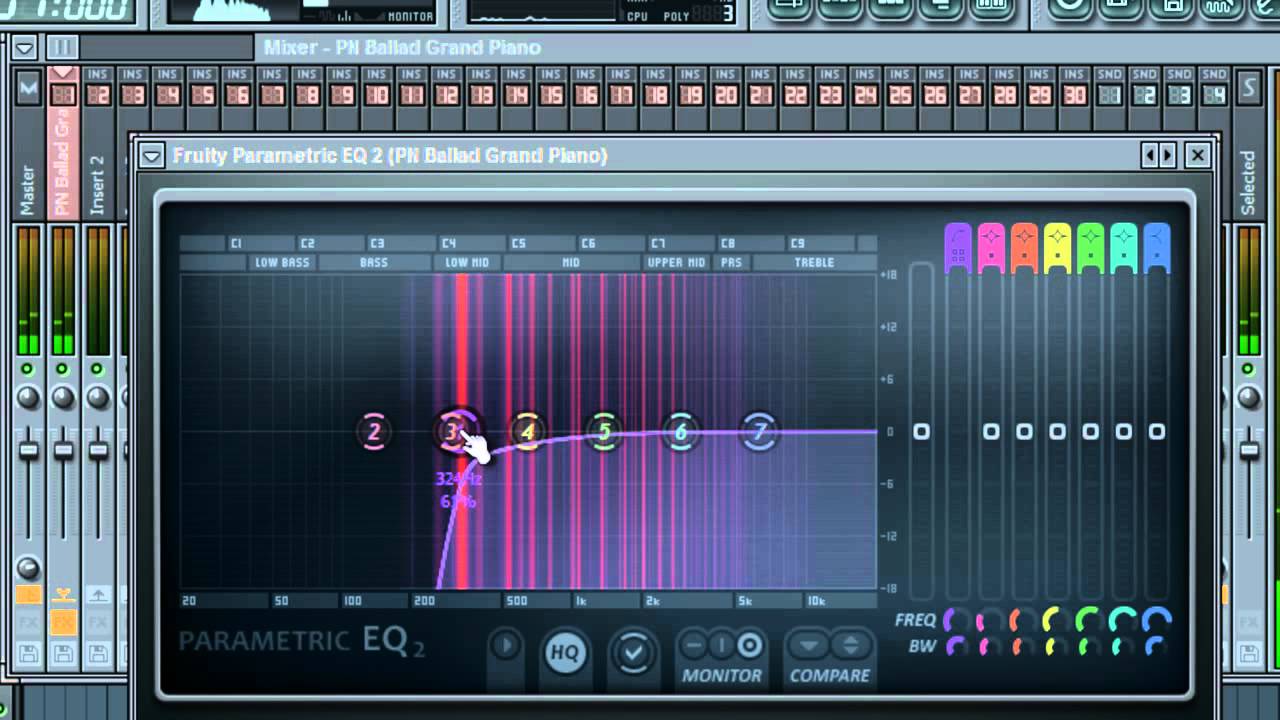Open the yellow band 4 type selector
1280x720 pixels.
click(x=1057, y=248)
